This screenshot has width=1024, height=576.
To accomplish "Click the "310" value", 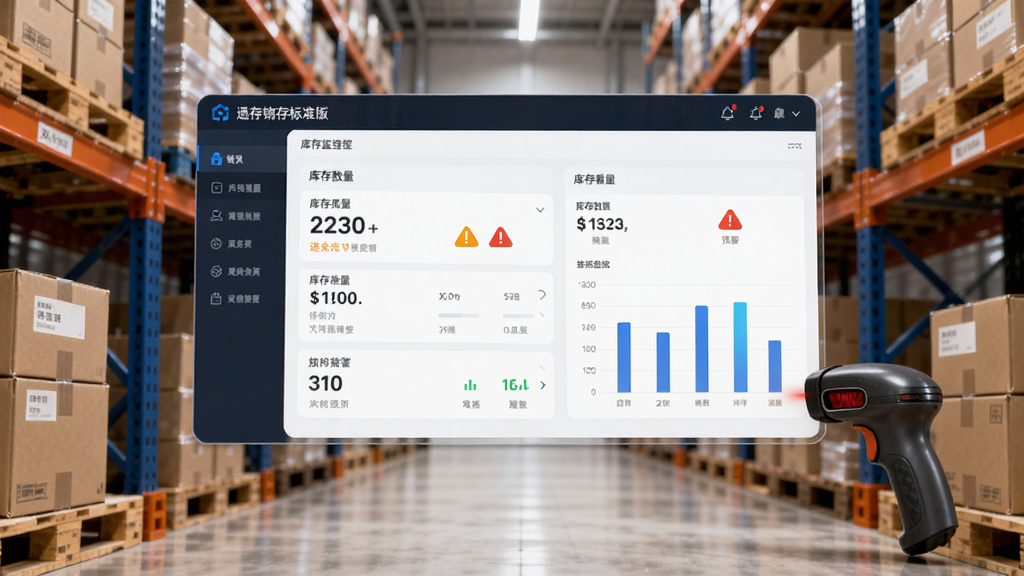I will 325,383.
